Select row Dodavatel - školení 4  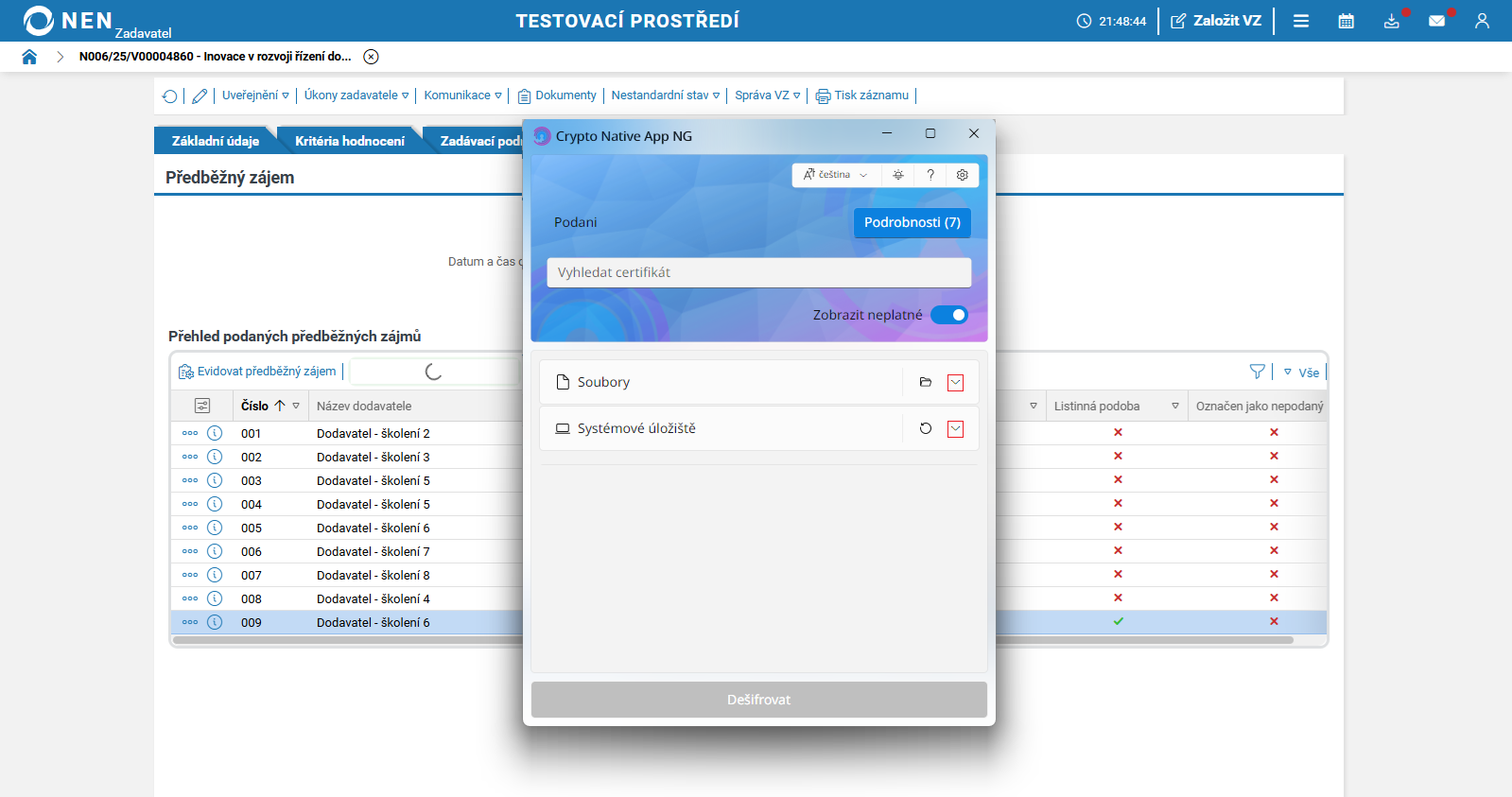(374, 598)
